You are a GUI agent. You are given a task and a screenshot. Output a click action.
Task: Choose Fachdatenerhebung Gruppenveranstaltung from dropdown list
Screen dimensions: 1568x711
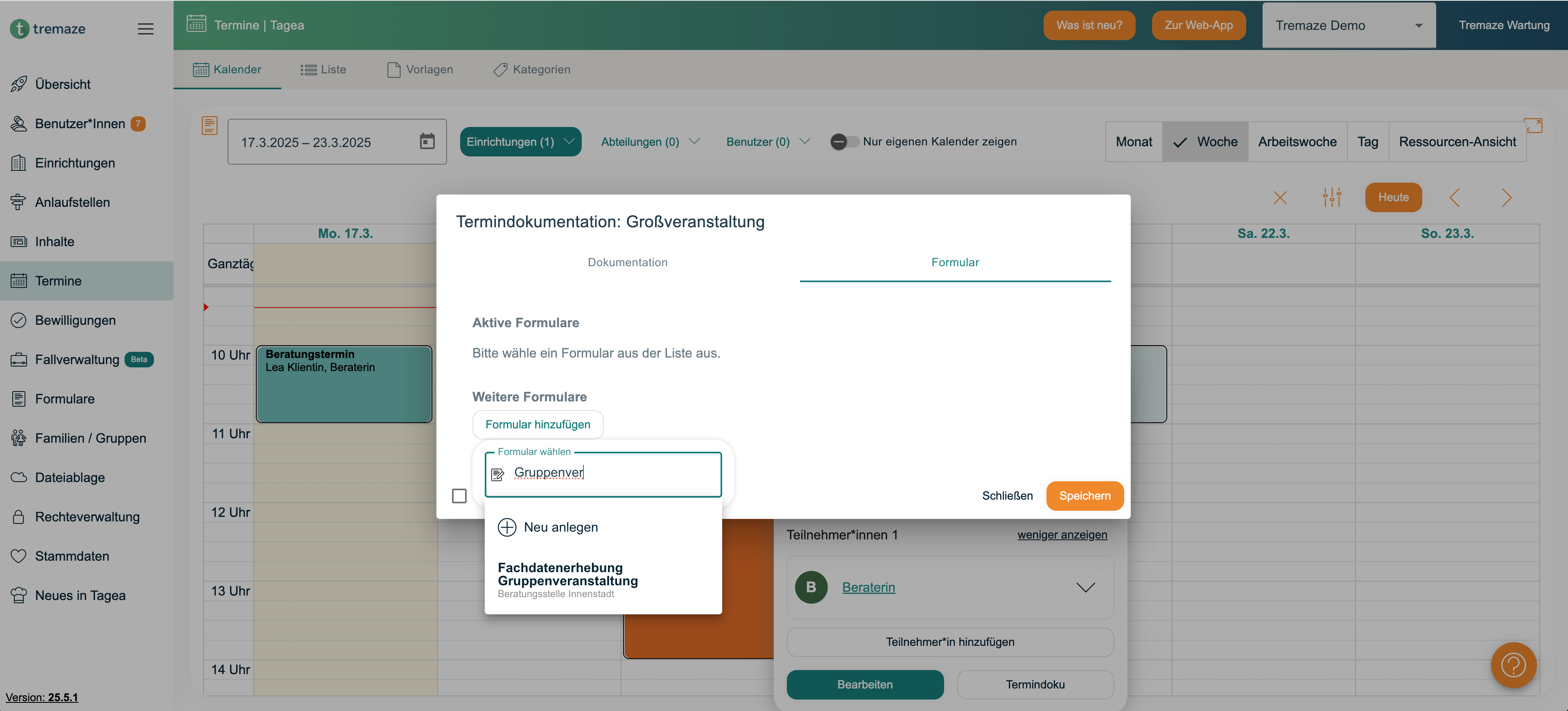coord(603,580)
